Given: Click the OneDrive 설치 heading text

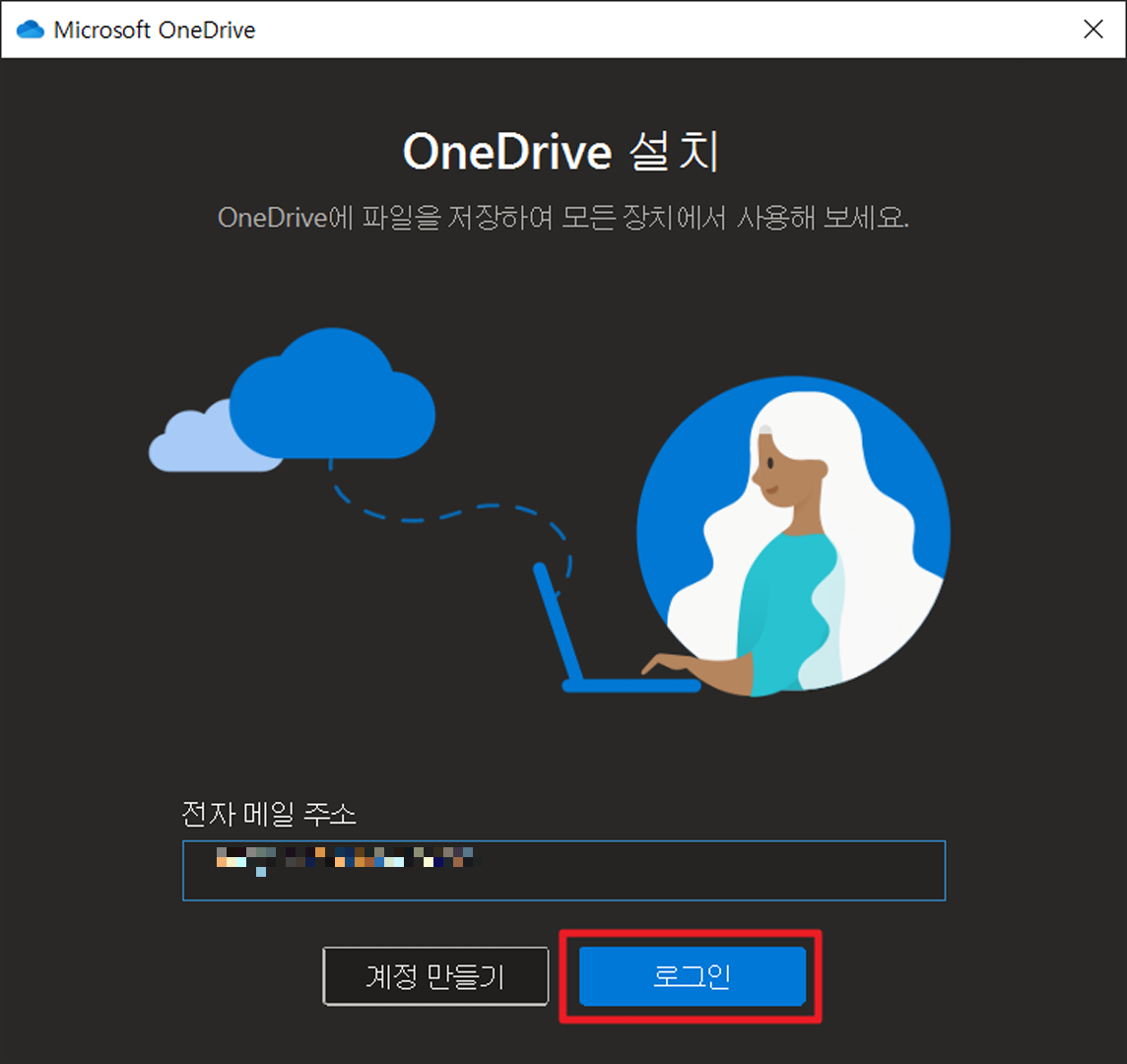Looking at the screenshot, I should (x=563, y=150).
